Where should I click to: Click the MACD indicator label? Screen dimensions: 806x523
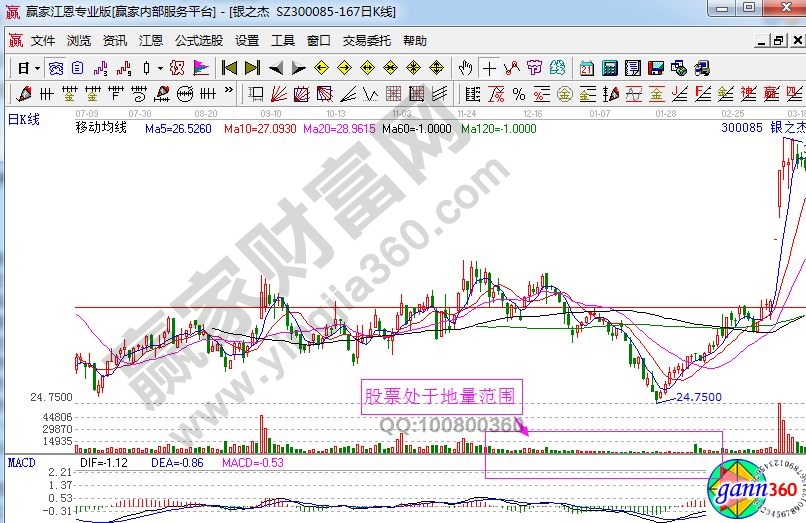point(22,463)
